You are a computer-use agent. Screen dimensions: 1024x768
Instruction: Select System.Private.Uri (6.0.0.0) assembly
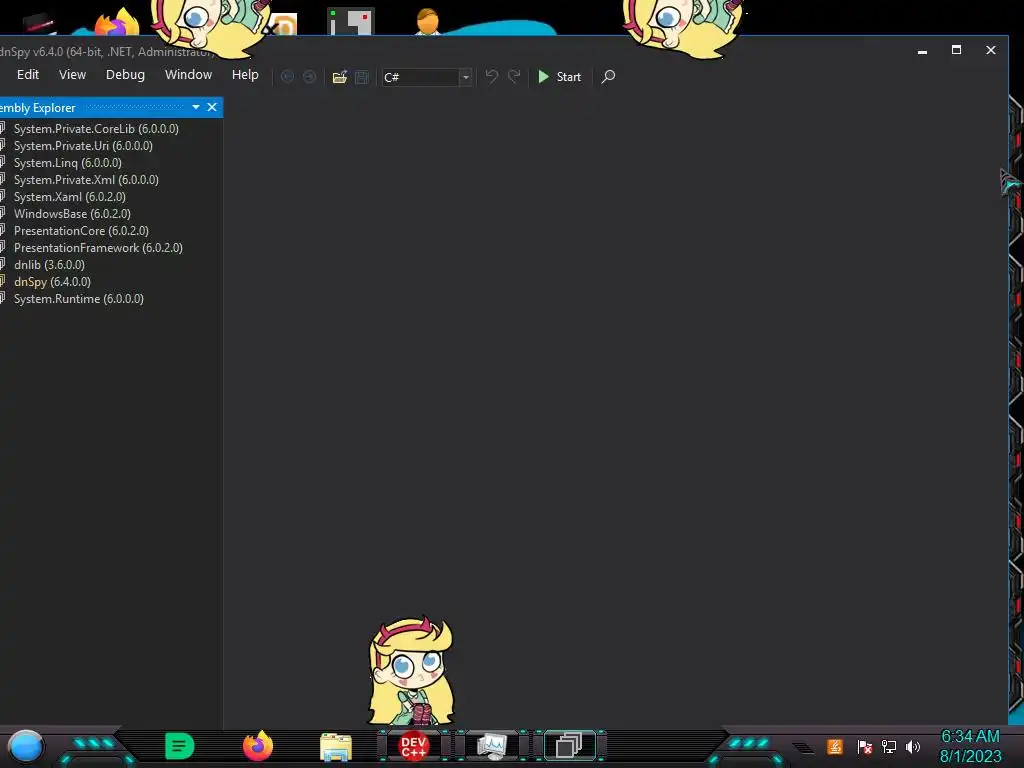click(83, 146)
